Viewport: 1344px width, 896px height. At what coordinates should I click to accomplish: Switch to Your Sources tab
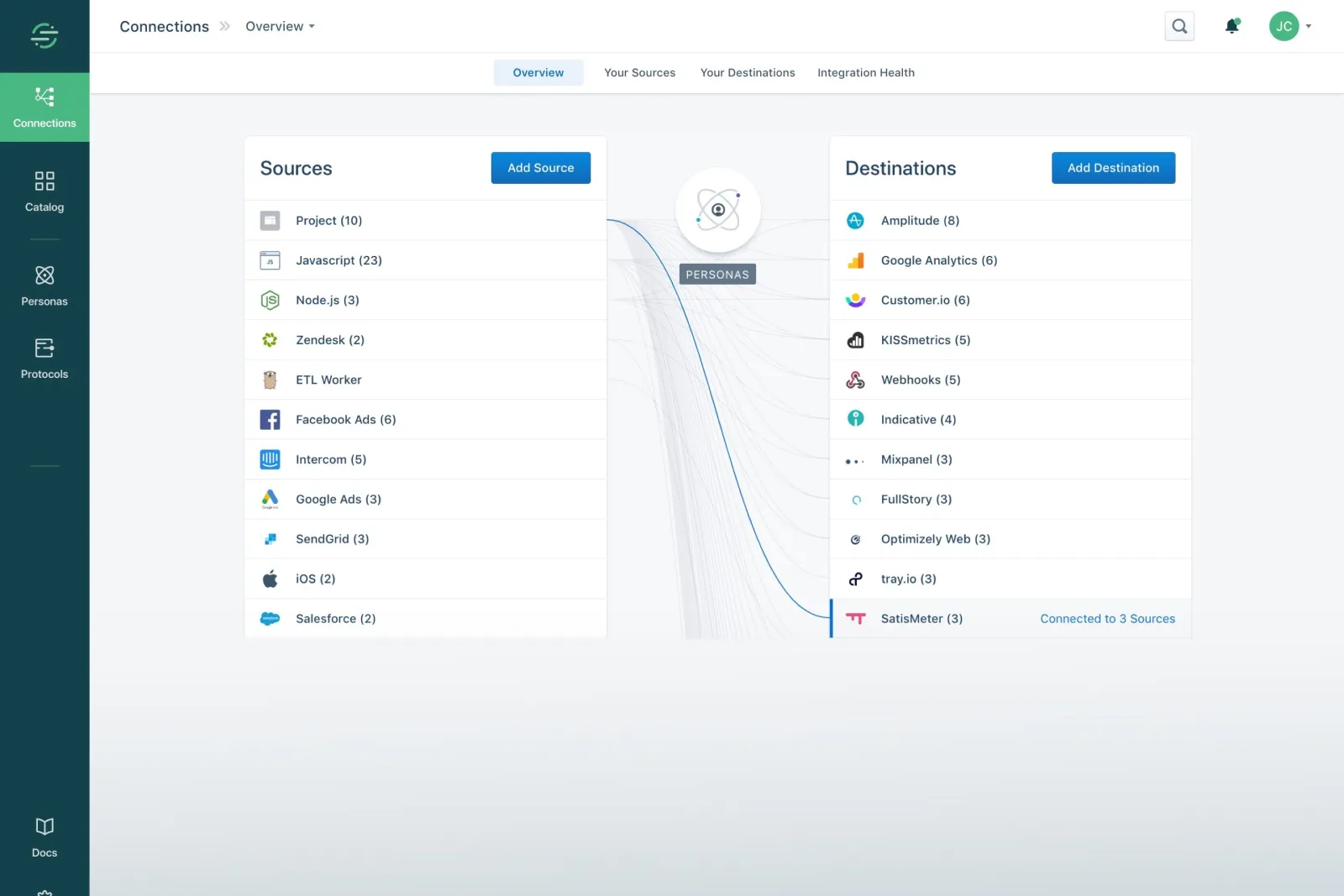(x=639, y=72)
